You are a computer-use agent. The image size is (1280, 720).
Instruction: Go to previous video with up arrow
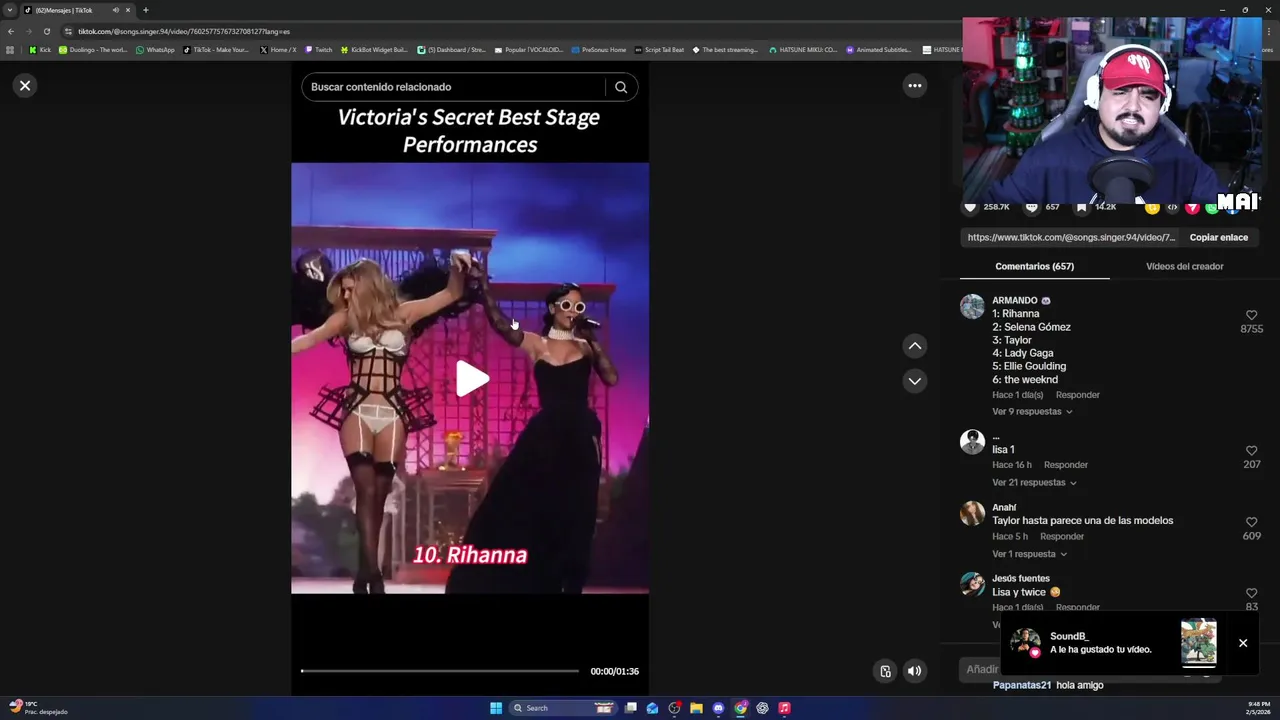(x=914, y=346)
